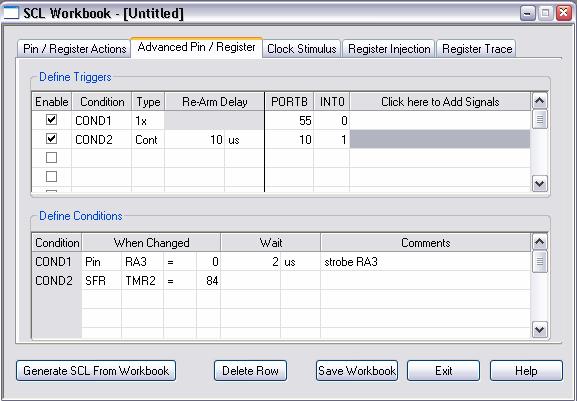Open the Type cell showing Cont
Screen dimensions: 577x401
point(148,139)
